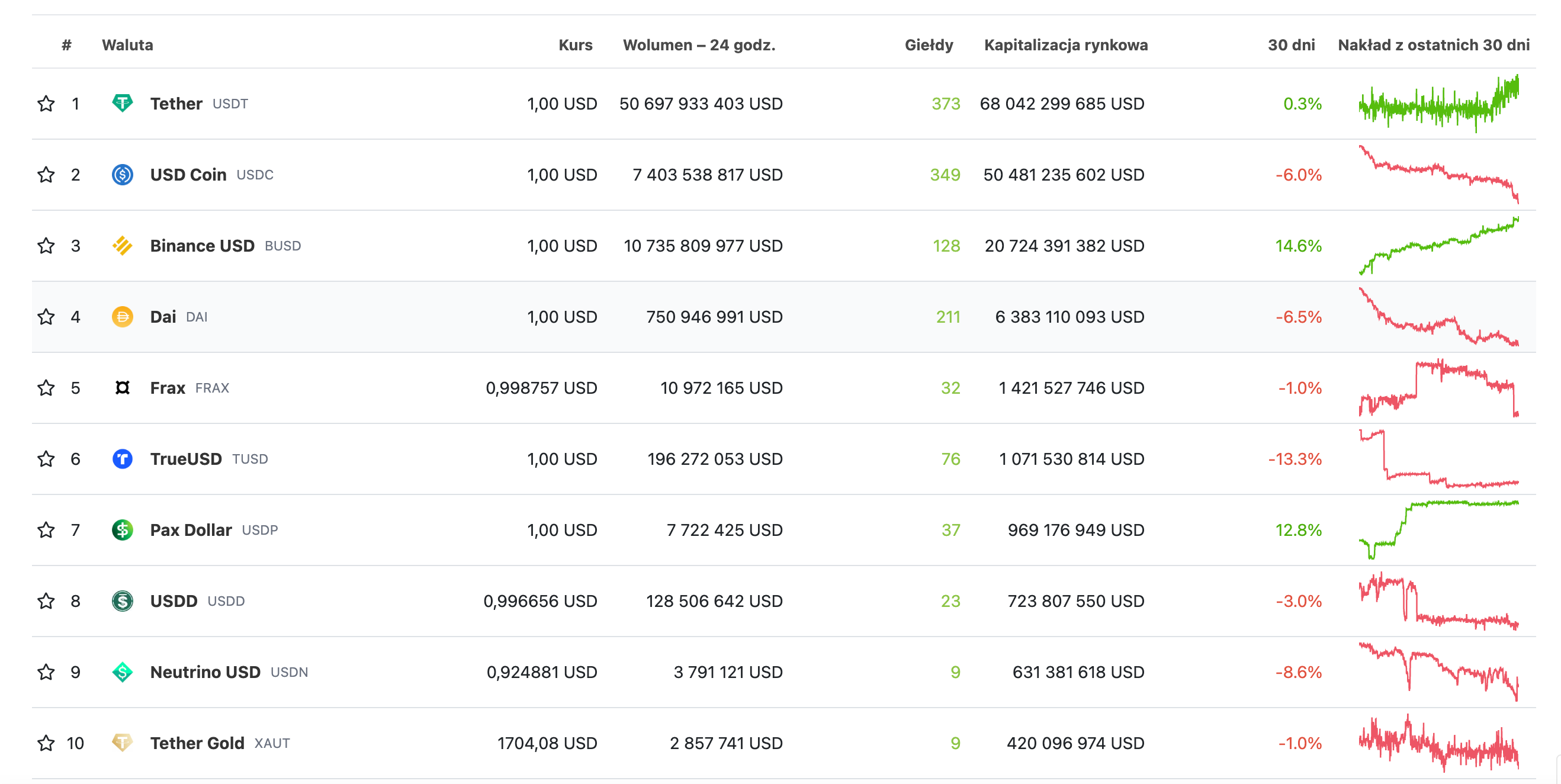This screenshot has height=784, width=1561.
Task: Open Binance USD exchanges count 128
Action: (946, 245)
